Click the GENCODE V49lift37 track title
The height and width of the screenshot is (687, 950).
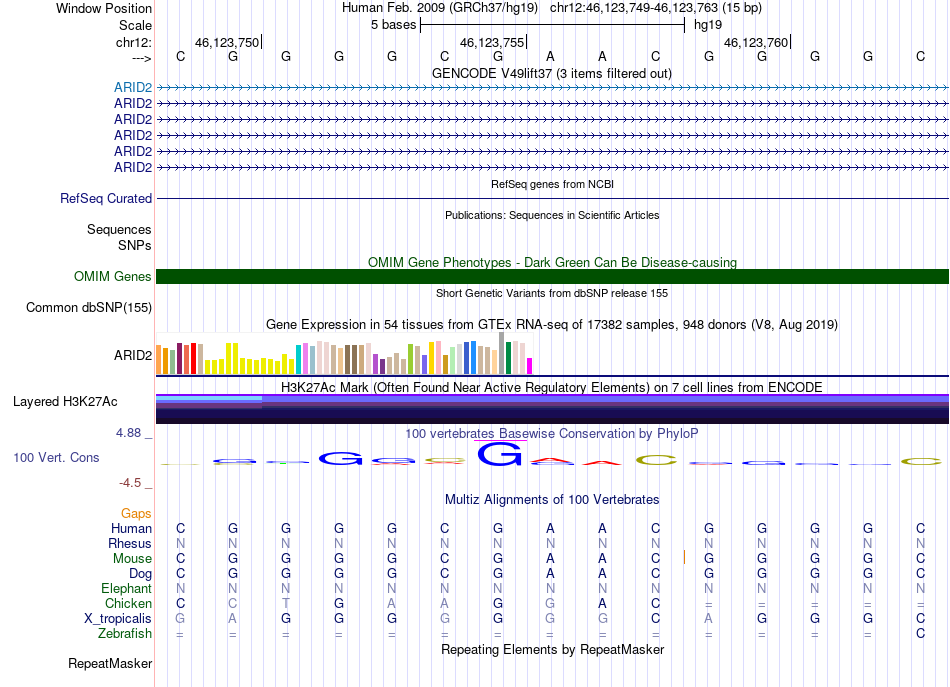tap(551, 73)
